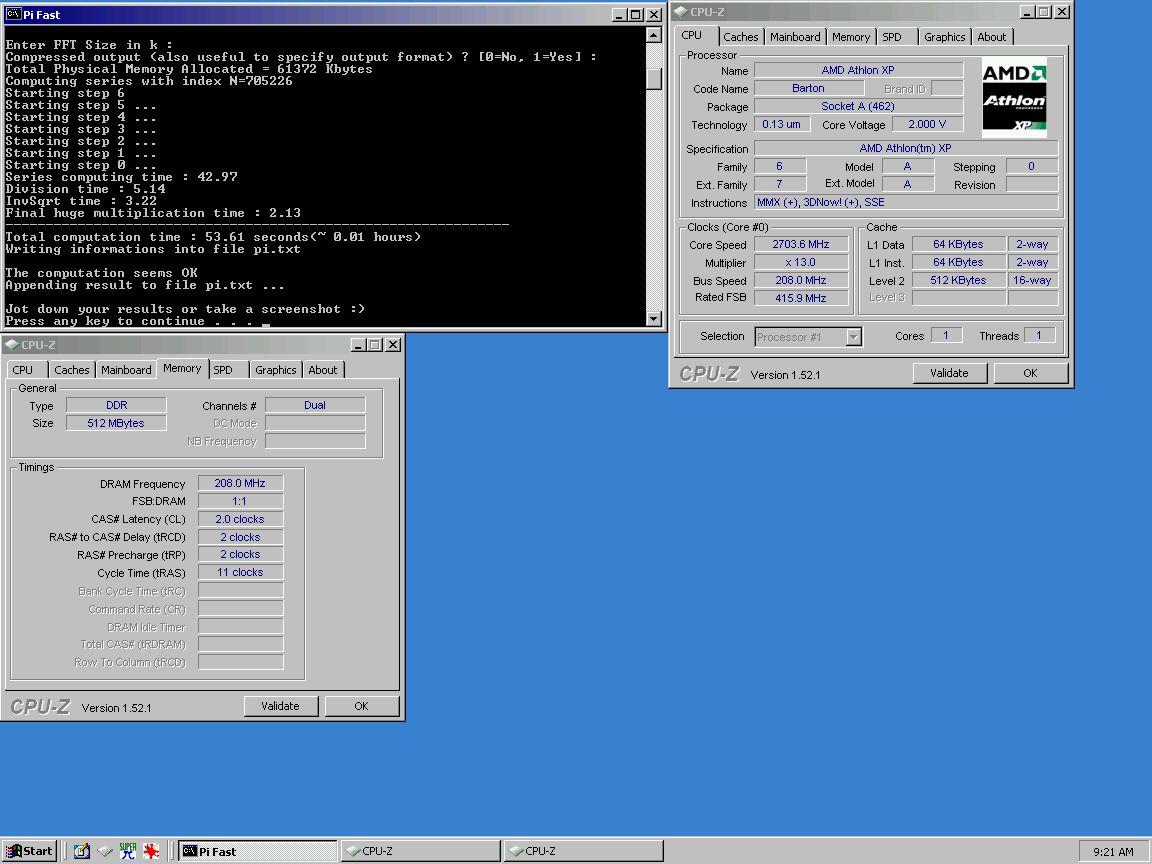Screen dimensions: 1152x864
Task: Click OK in the CPU-Z processor window
Action: (x=1030, y=373)
